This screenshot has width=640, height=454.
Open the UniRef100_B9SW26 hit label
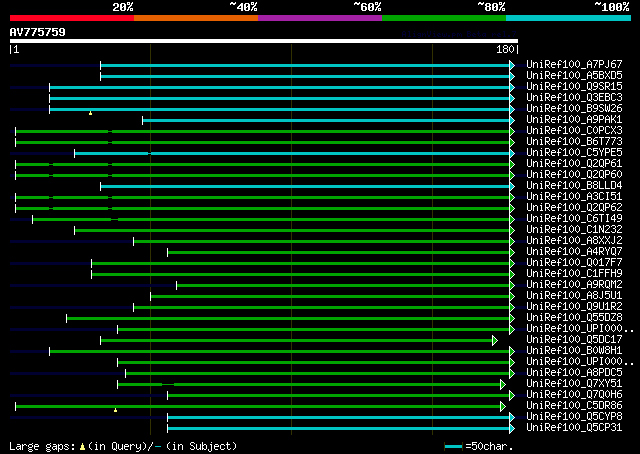pyautogui.click(x=574, y=109)
